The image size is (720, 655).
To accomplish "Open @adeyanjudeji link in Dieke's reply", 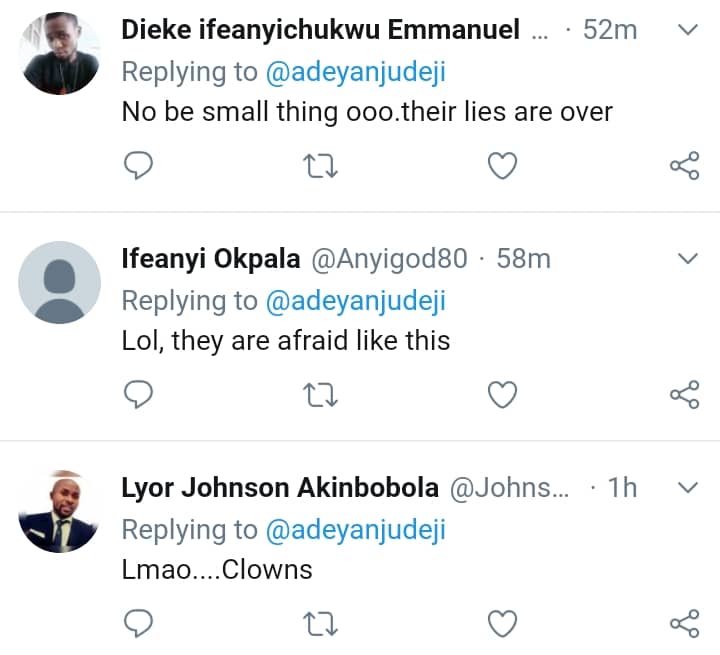I will 355,71.
